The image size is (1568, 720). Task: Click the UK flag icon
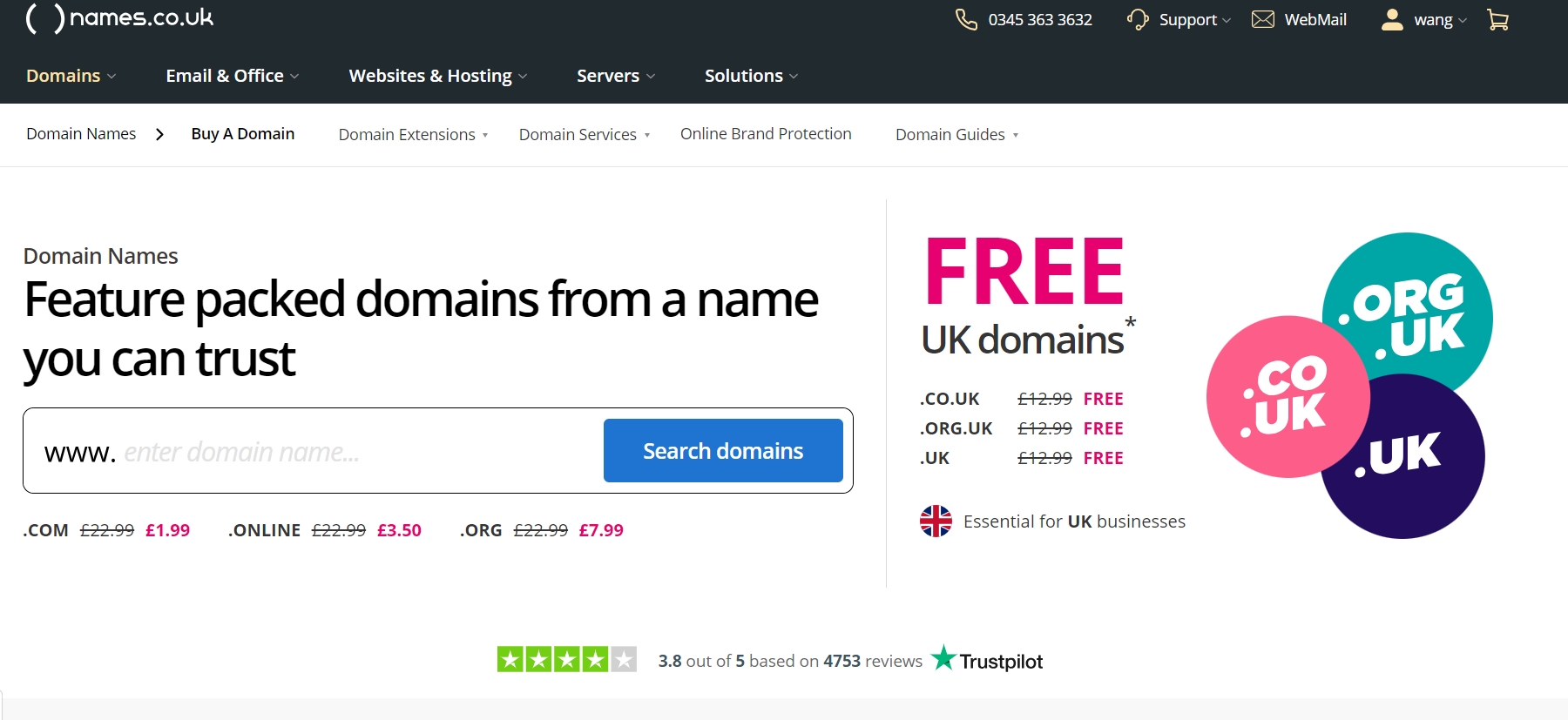pyautogui.click(x=936, y=521)
